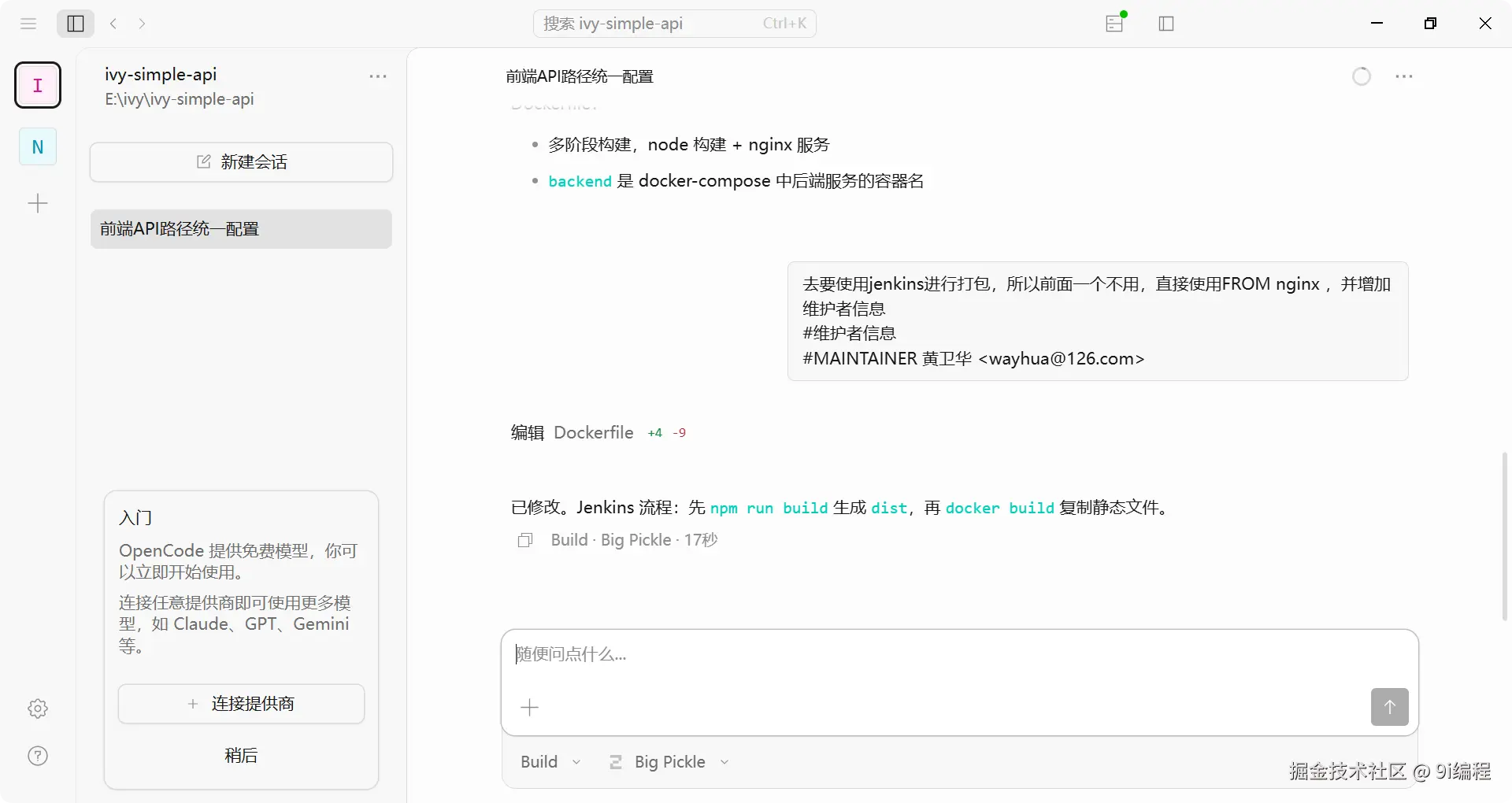Attach file using plus icon in input

click(530, 707)
